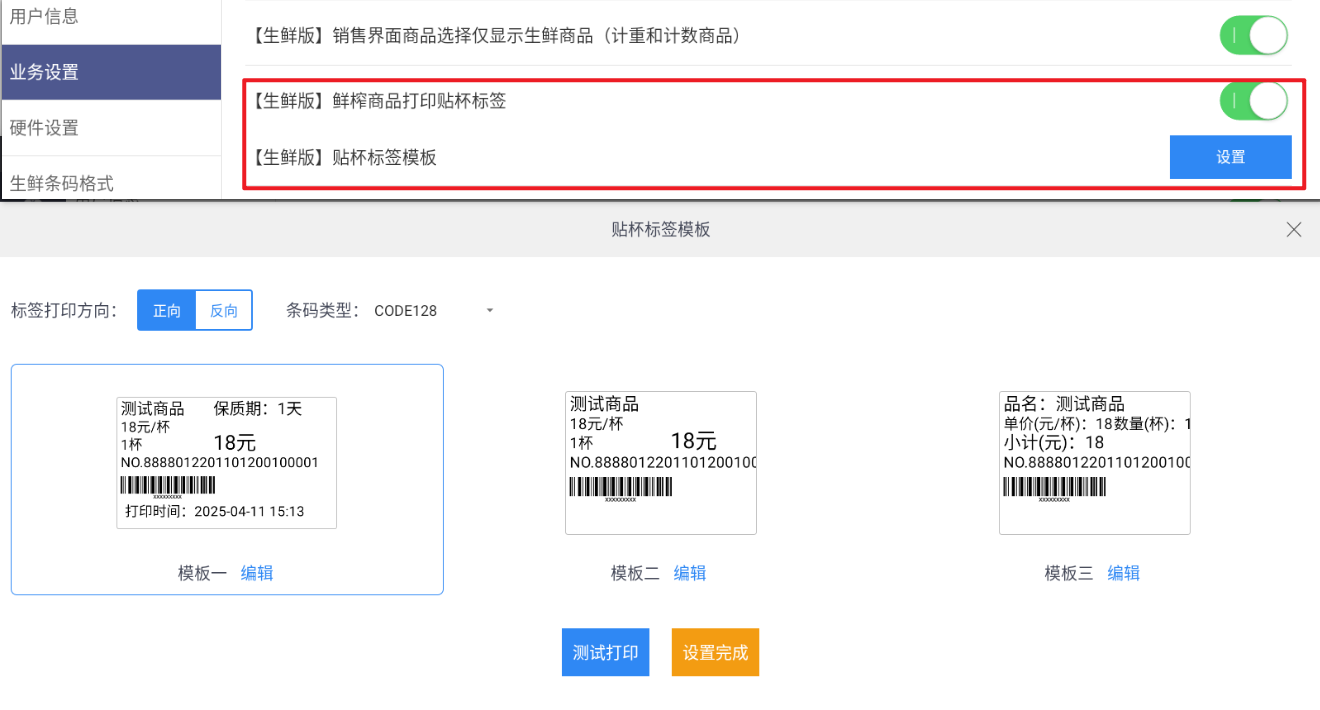This screenshot has height=710, width=1320.
Task: Click the 模板一 caption text
Action: (203, 573)
